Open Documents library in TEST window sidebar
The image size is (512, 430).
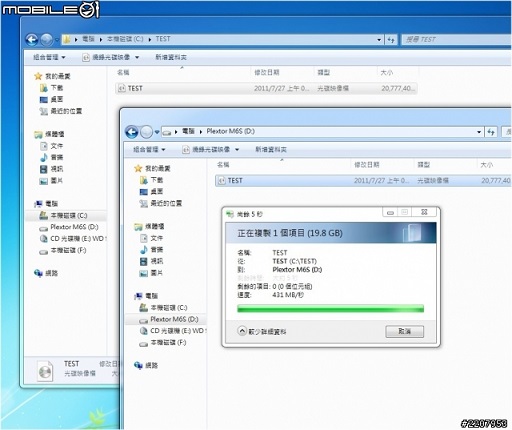tap(52, 146)
